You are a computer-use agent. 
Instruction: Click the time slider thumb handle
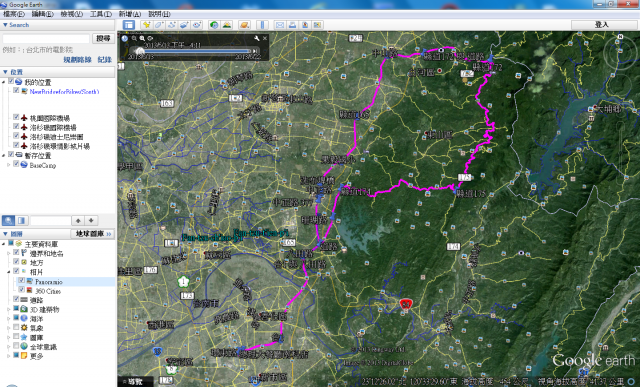pyautogui.click(x=140, y=51)
